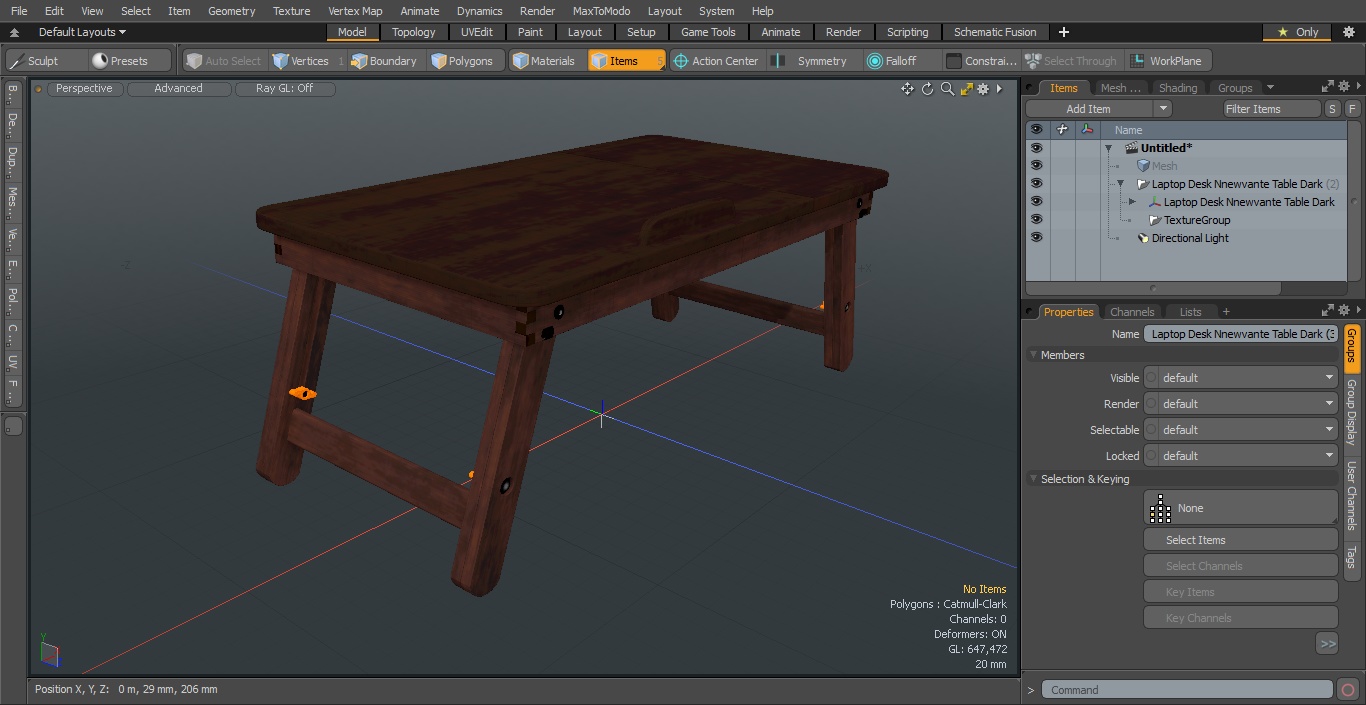Screen dimensions: 1366x705
Task: Open the Render dropdown
Action: click(1240, 404)
